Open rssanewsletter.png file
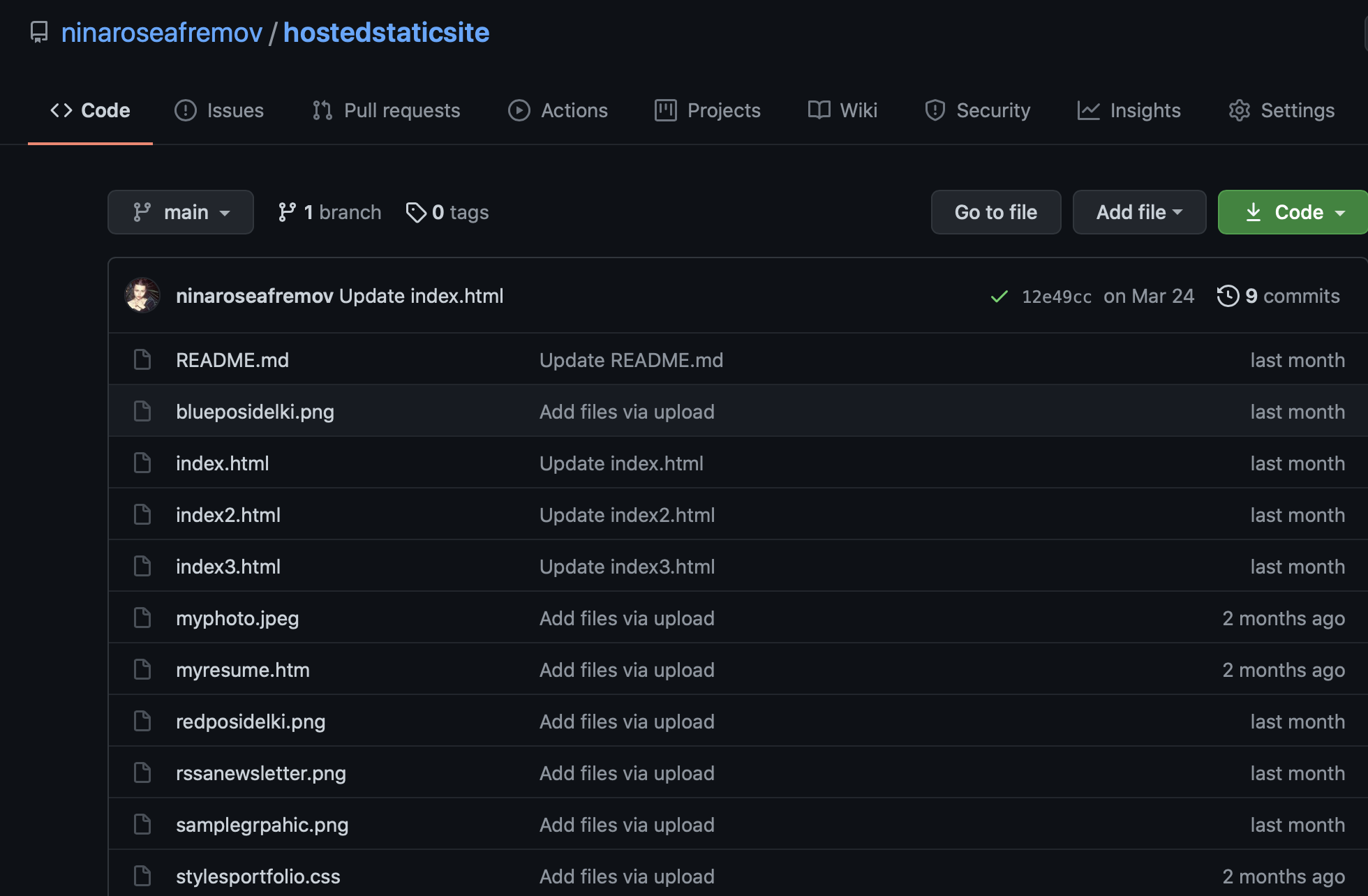This screenshot has height=896, width=1368. coord(261,773)
